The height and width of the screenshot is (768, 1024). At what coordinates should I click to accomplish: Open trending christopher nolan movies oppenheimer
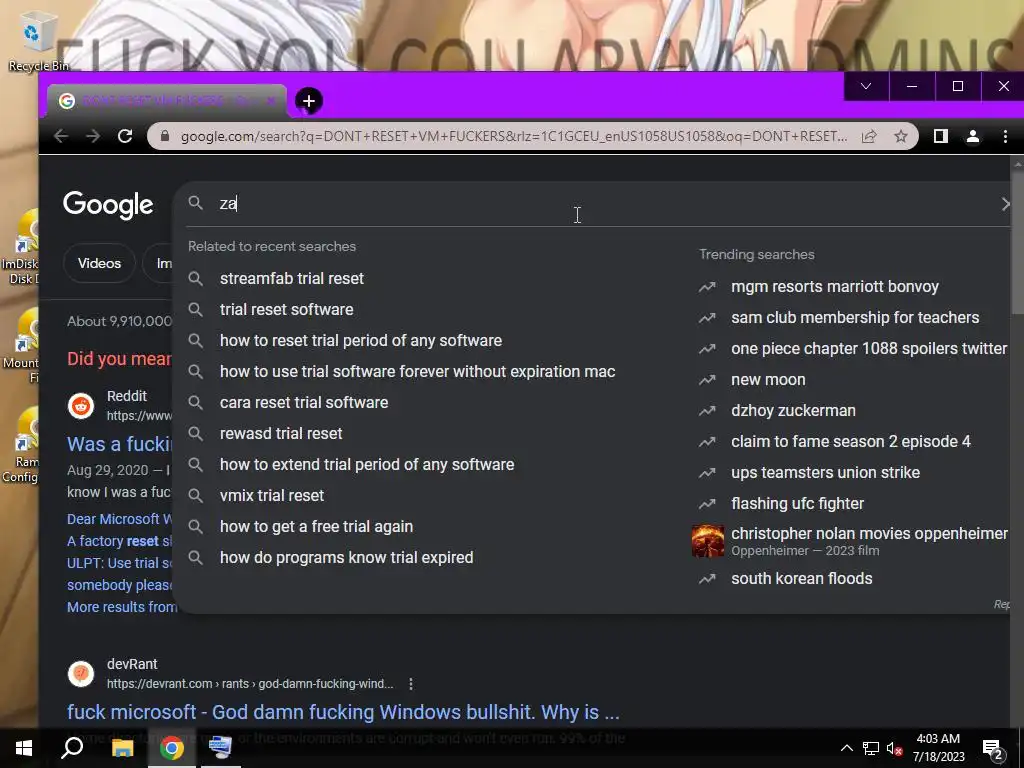[869, 534]
